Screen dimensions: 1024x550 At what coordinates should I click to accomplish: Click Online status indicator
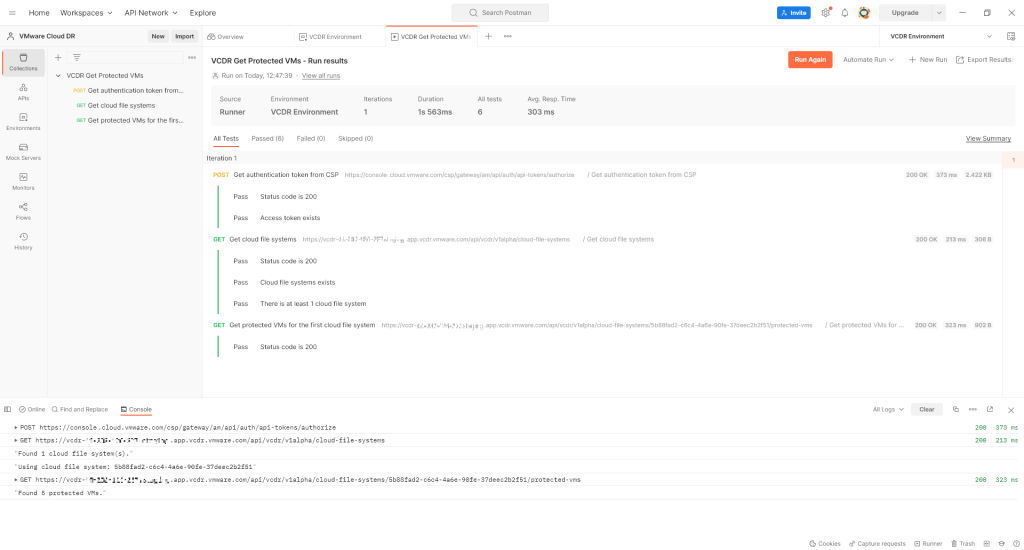pyautogui.click(x=32, y=410)
